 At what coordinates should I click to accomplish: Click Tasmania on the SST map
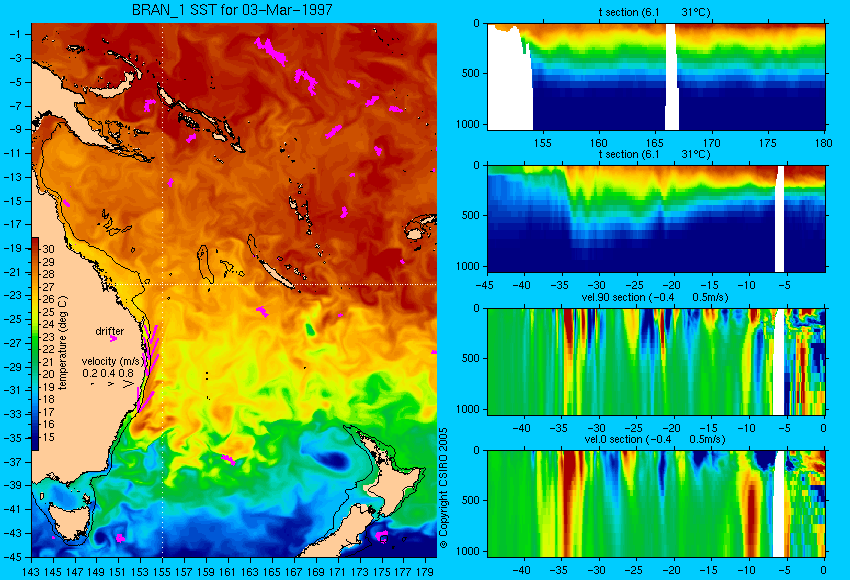click(70, 519)
